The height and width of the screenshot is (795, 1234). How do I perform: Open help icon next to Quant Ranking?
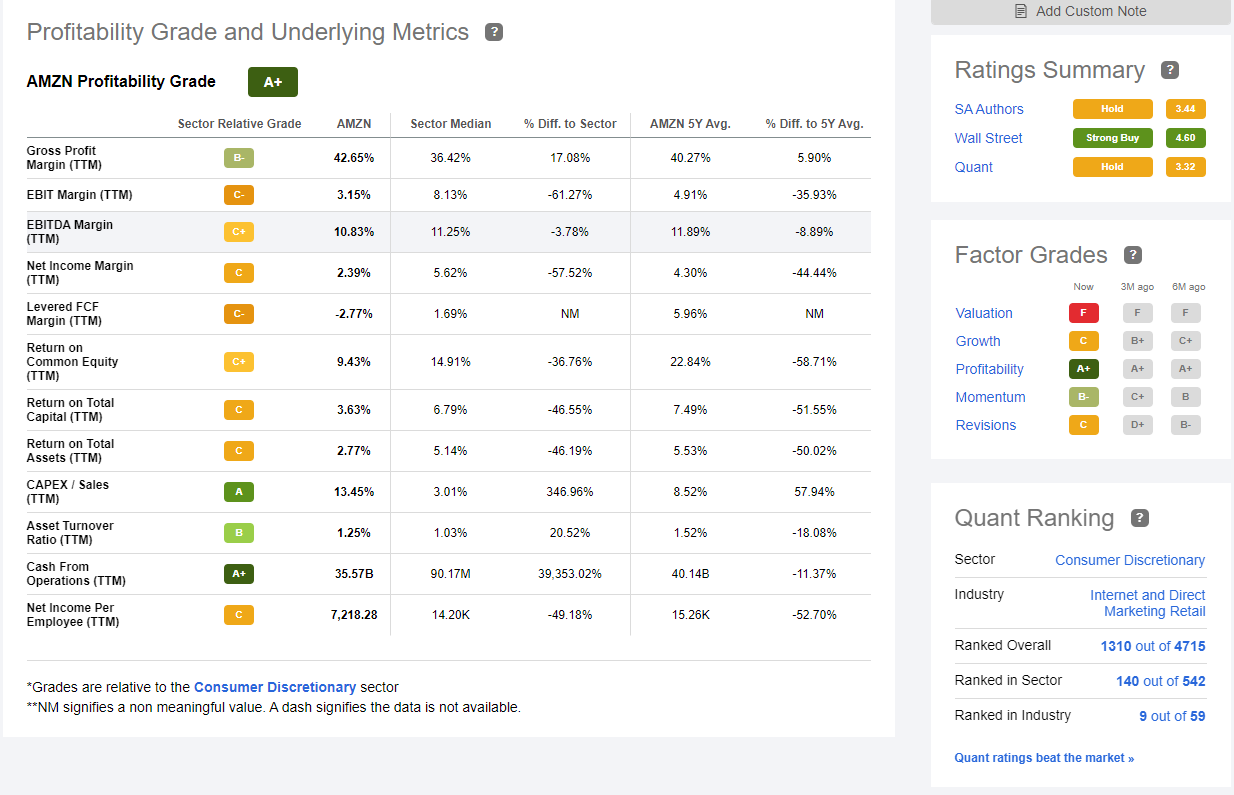tap(1139, 518)
